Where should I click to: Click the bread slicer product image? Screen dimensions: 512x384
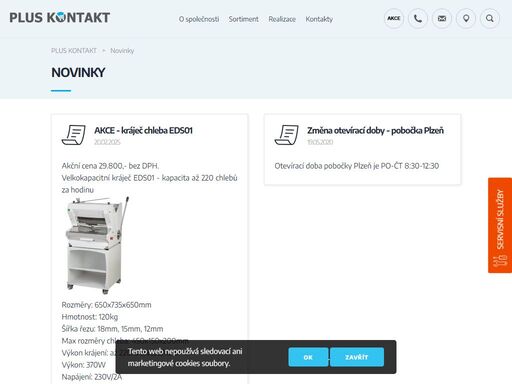click(x=97, y=245)
